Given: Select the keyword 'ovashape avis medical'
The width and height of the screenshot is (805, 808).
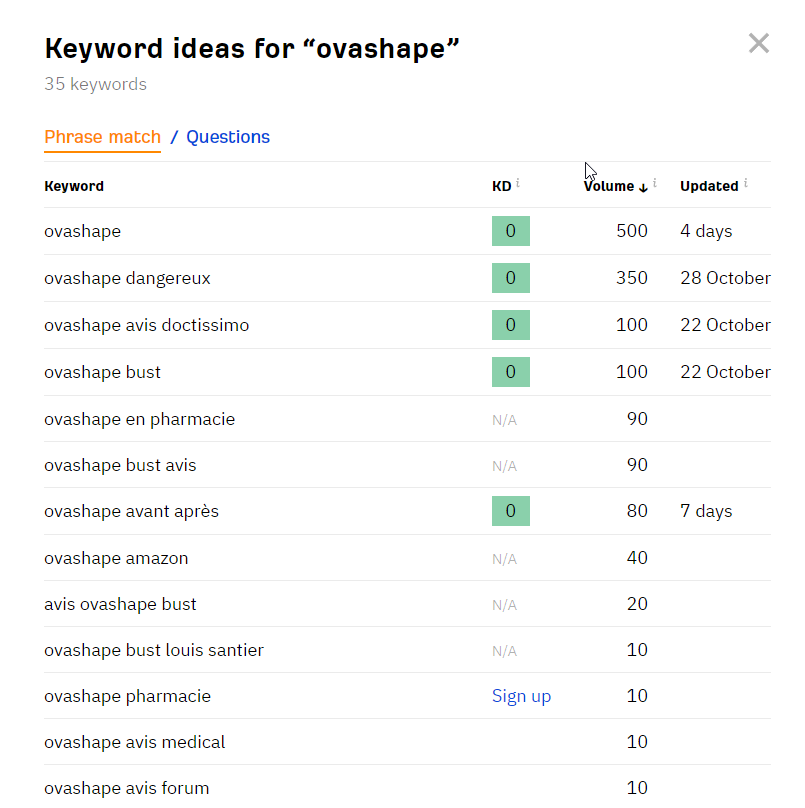Looking at the screenshot, I should pos(135,742).
